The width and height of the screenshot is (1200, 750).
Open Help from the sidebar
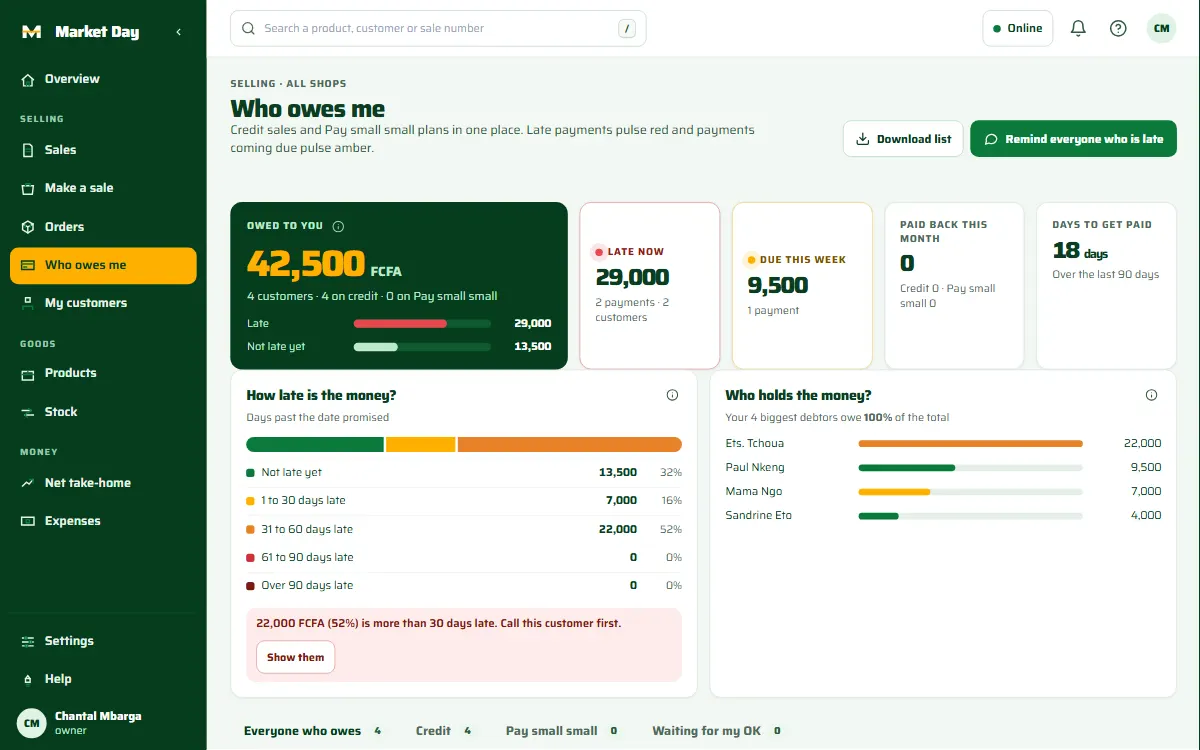tap(103, 679)
